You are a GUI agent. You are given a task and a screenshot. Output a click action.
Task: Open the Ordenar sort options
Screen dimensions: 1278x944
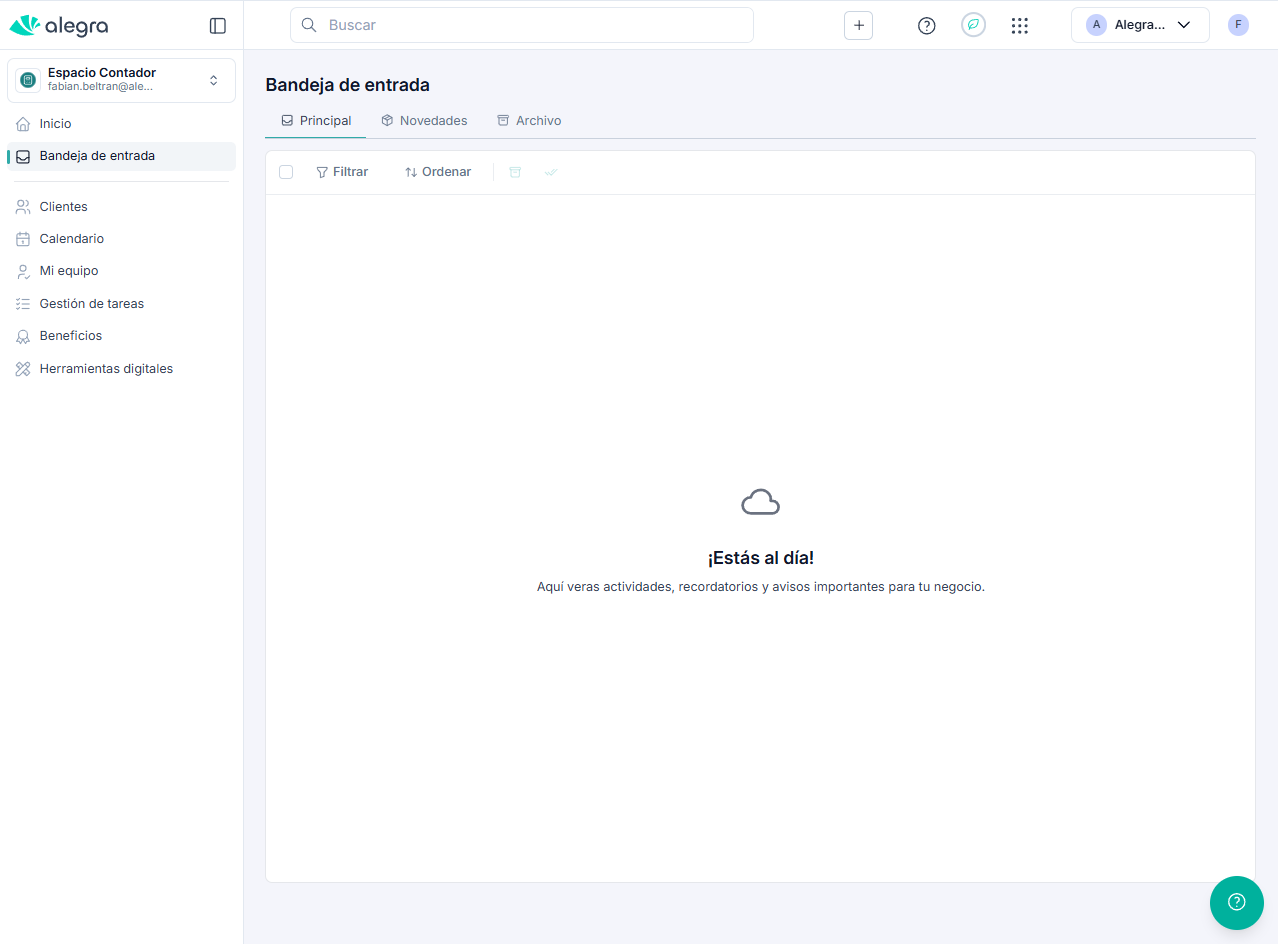438,172
